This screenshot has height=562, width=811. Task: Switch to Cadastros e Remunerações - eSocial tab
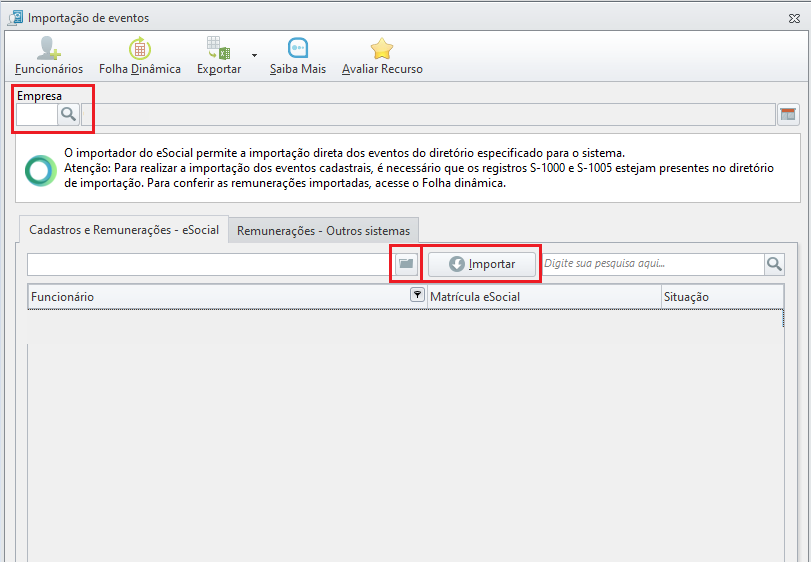pyautogui.click(x=124, y=230)
